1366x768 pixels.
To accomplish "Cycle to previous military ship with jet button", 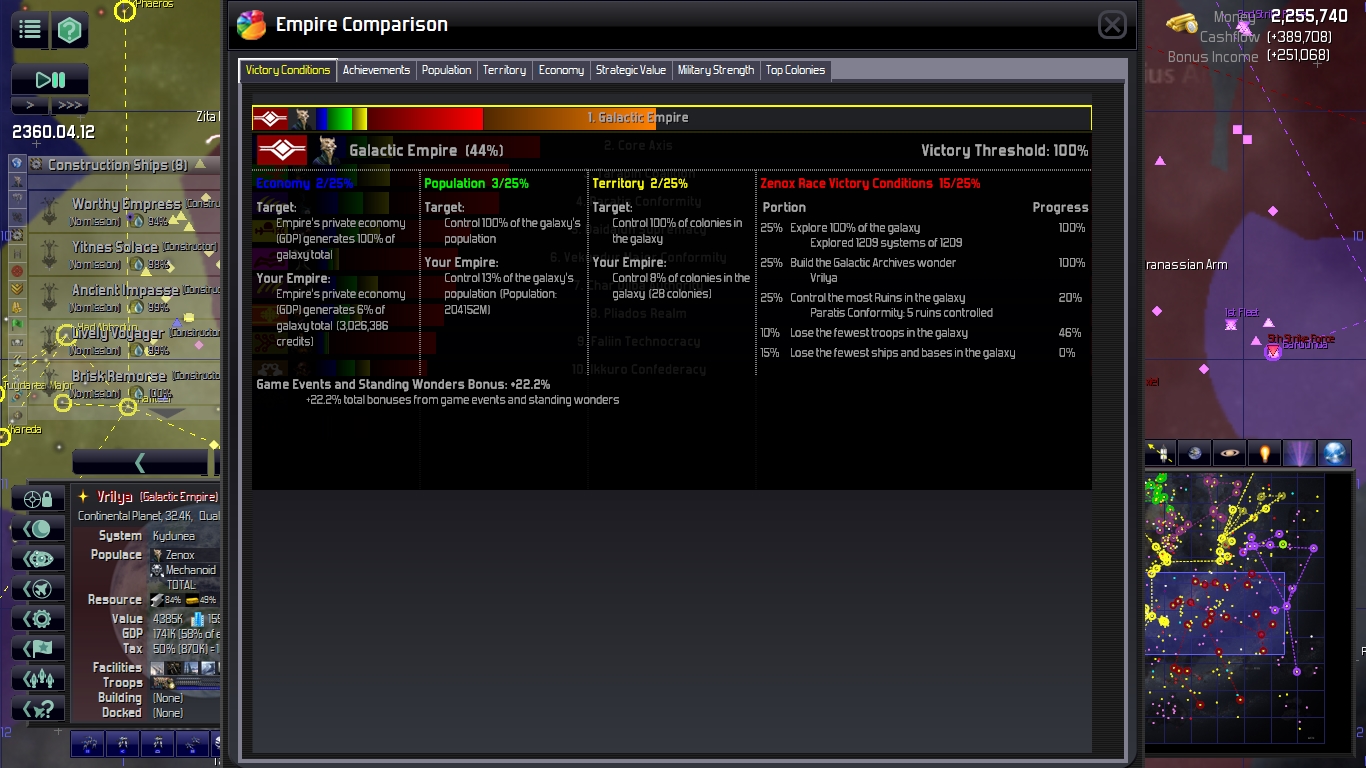I will (39, 588).
